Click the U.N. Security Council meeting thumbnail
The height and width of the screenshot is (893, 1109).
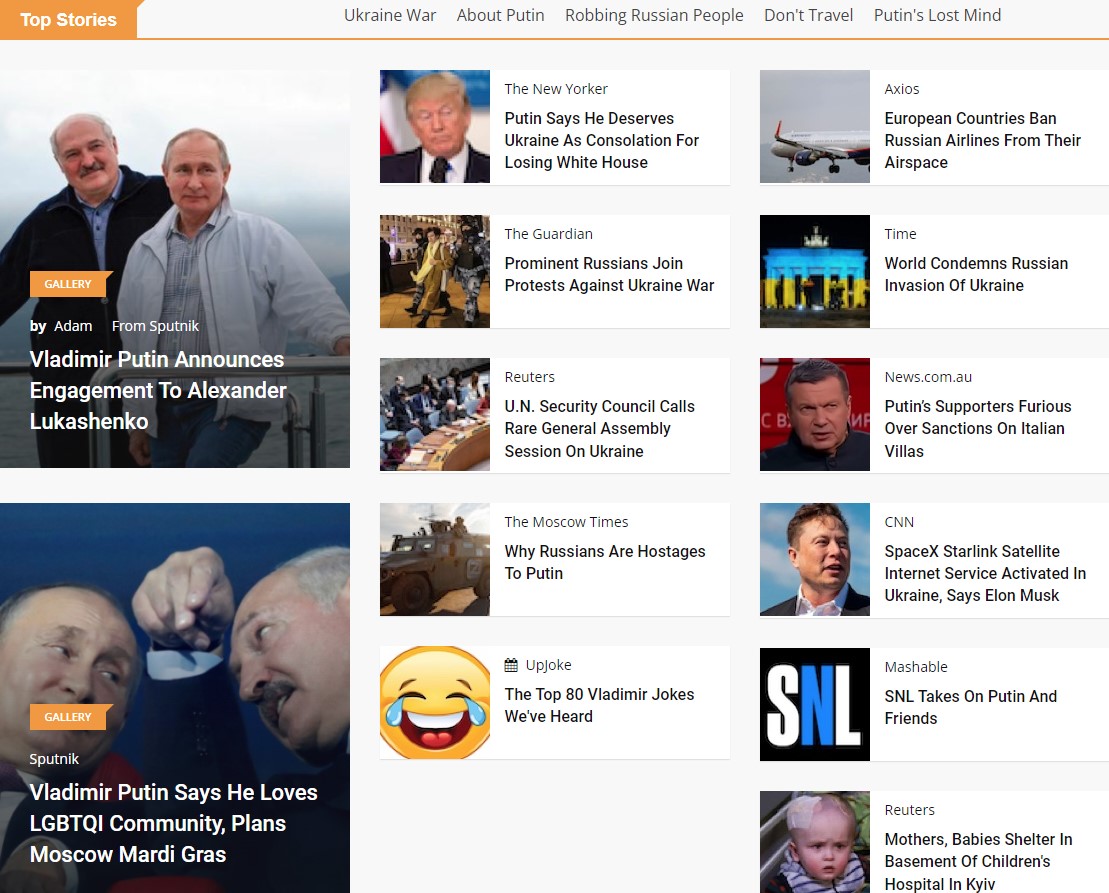[x=435, y=414]
